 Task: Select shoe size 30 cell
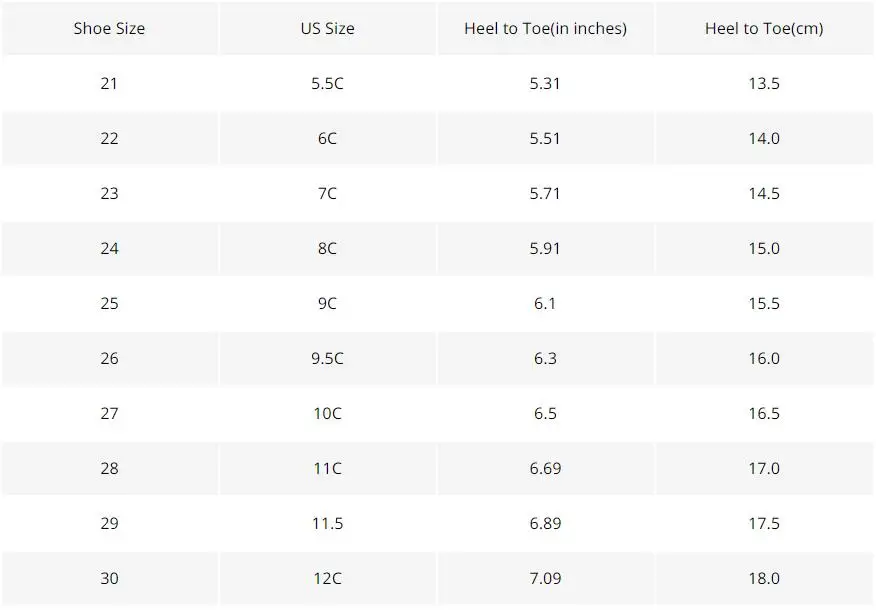point(110,578)
